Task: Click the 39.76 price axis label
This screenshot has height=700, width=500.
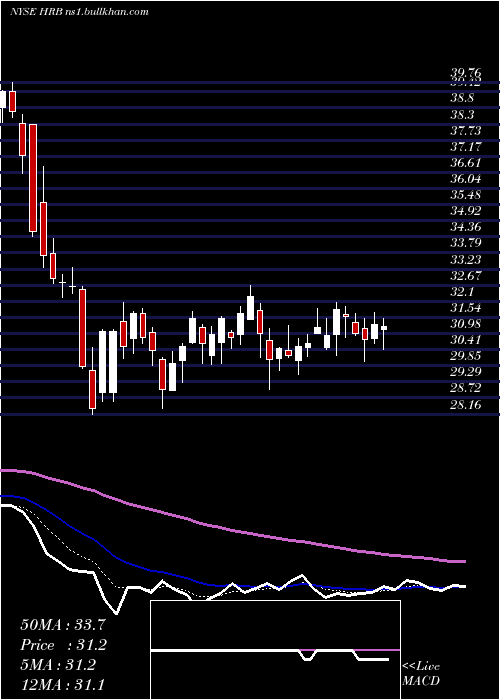Action: click(x=466, y=74)
